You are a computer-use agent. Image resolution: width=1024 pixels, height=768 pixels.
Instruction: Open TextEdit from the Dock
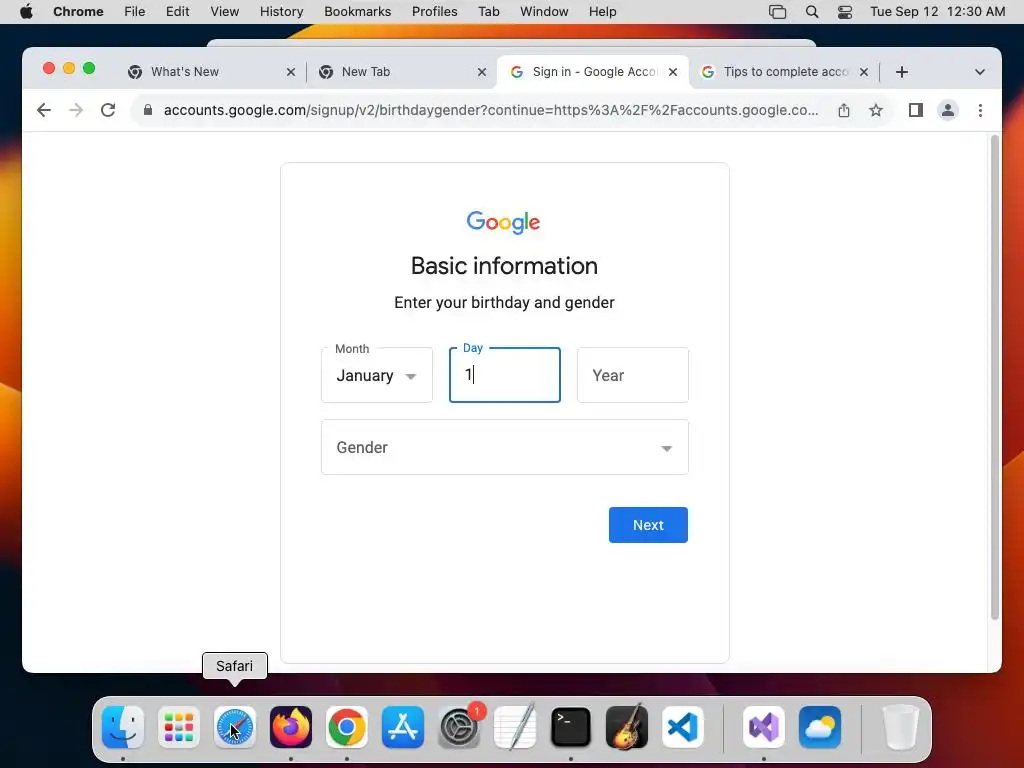coord(515,727)
